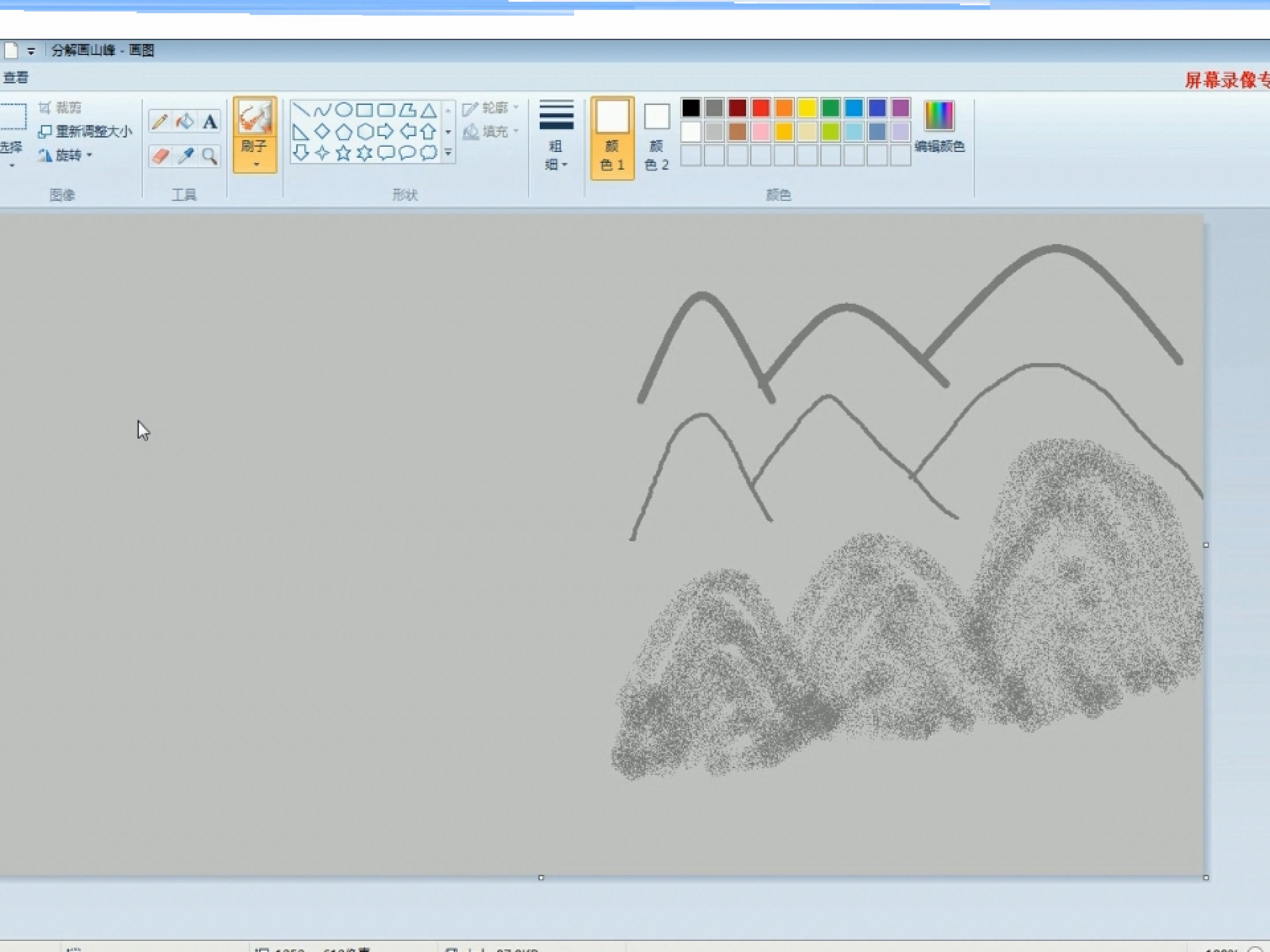Image resolution: width=1270 pixels, height=952 pixels.
Task: Activate Color 2 selector
Action: pos(656,138)
